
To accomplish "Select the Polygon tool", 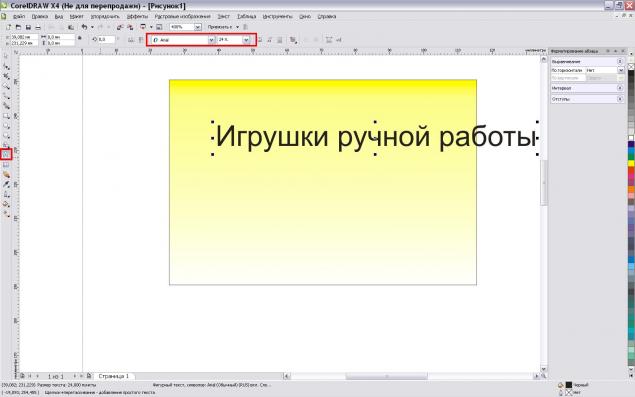I will [6, 136].
